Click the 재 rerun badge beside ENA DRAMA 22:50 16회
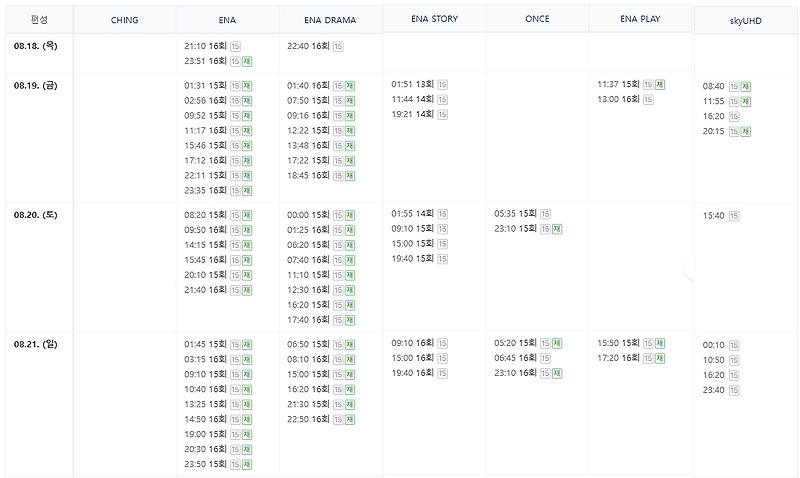 [x=350, y=420]
